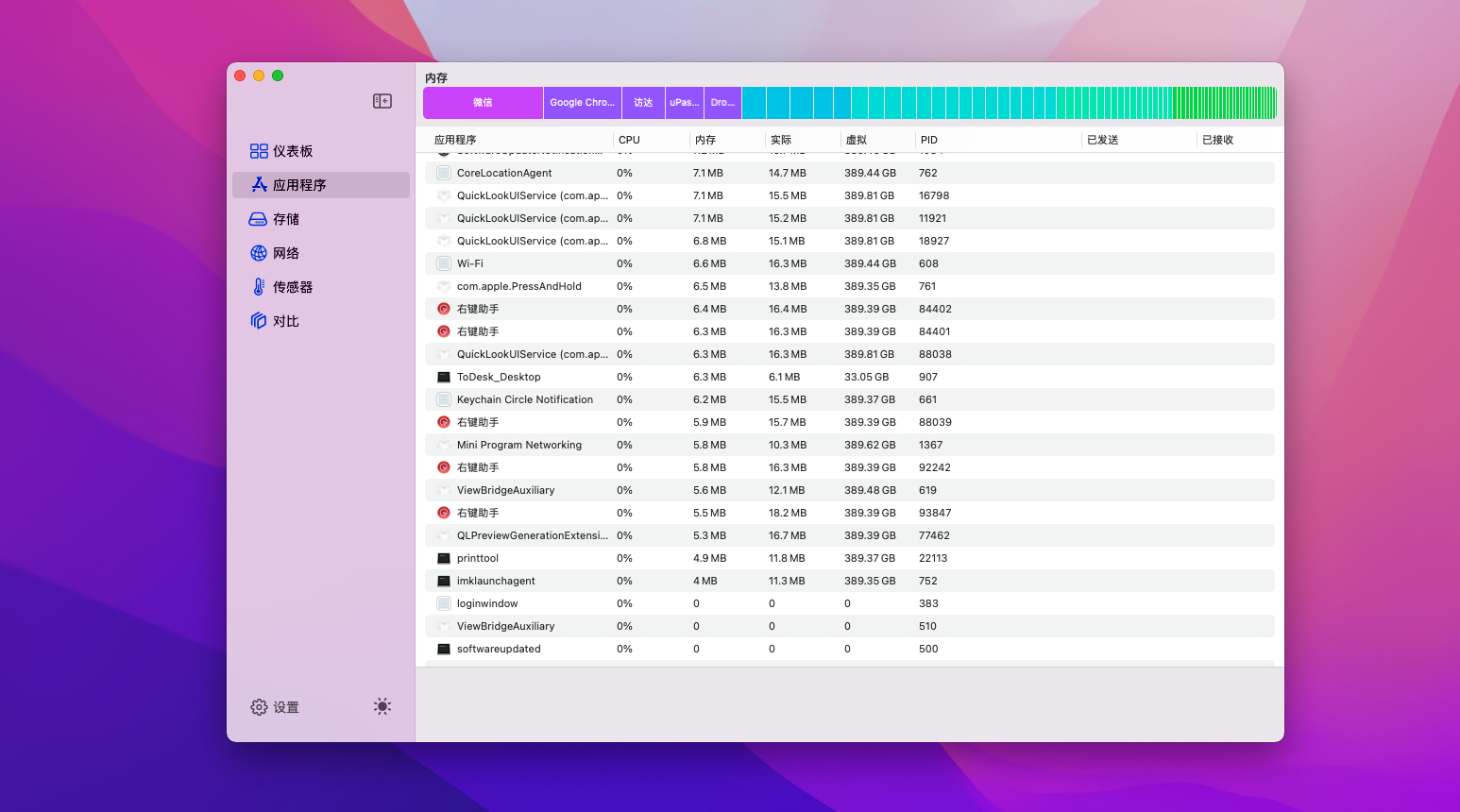Click the 微信 memory bar segment
This screenshot has width=1460, height=812.
(483, 103)
